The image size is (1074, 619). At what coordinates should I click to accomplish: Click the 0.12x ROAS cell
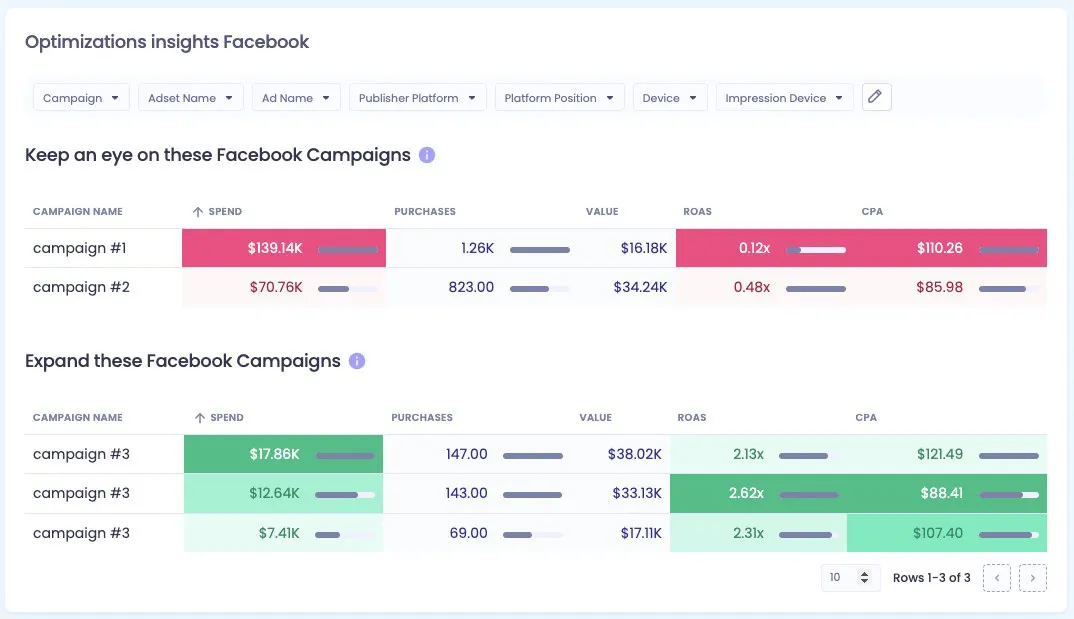tap(765, 248)
